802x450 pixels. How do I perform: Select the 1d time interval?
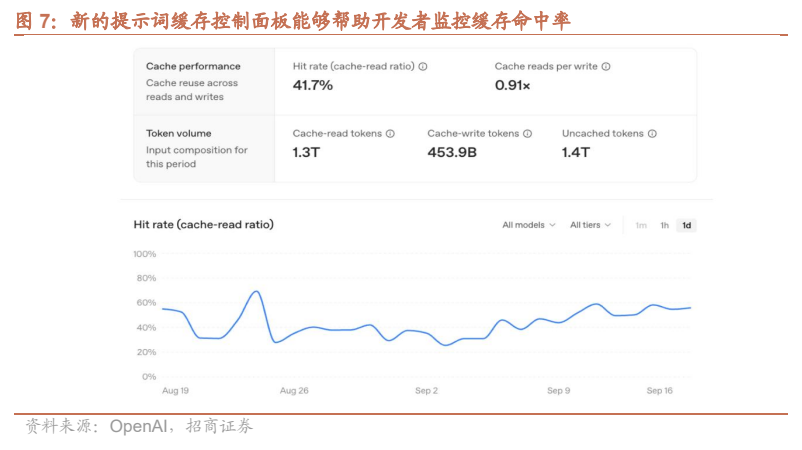[686, 226]
